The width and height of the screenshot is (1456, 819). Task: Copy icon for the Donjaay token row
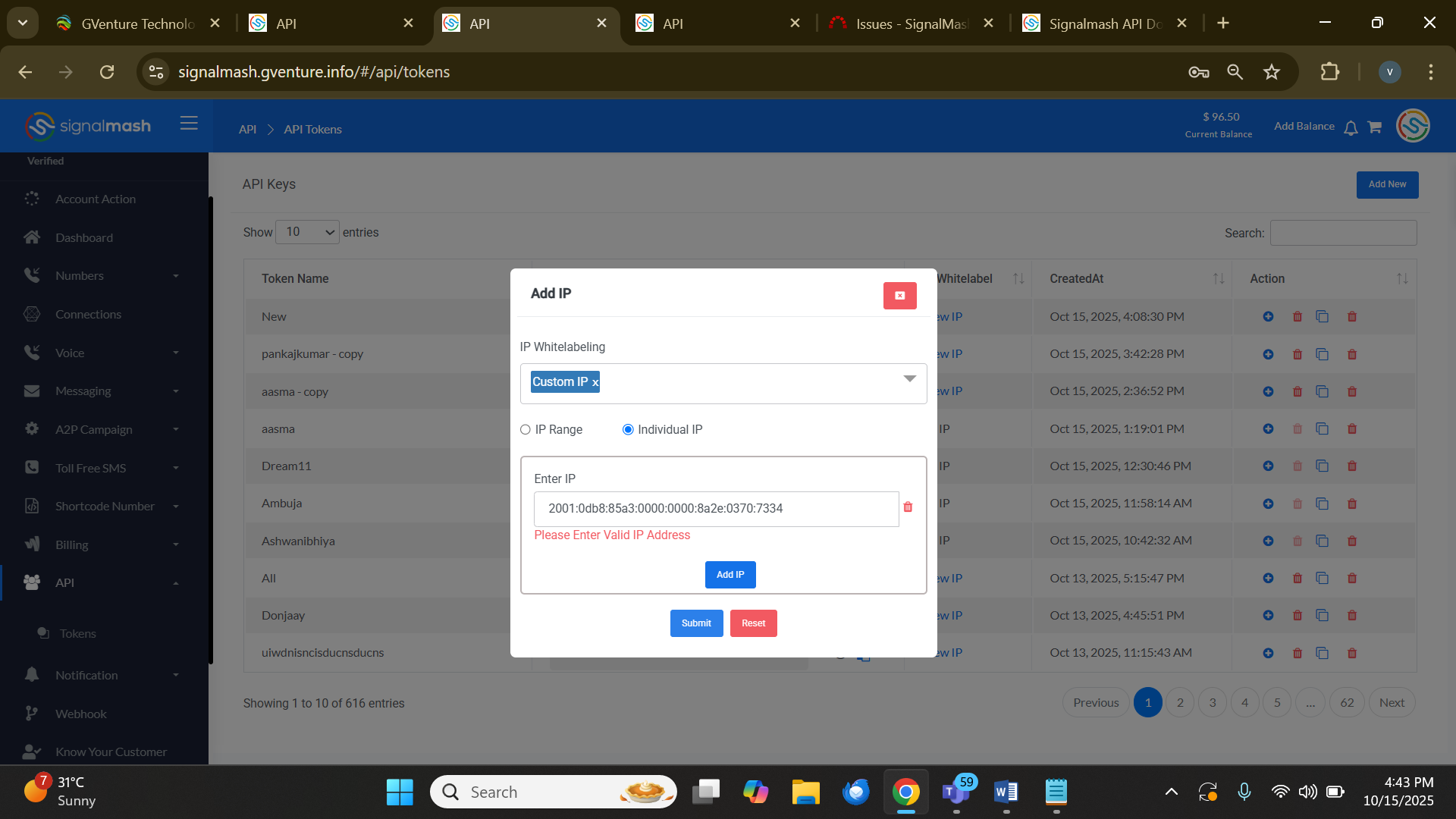point(1322,616)
